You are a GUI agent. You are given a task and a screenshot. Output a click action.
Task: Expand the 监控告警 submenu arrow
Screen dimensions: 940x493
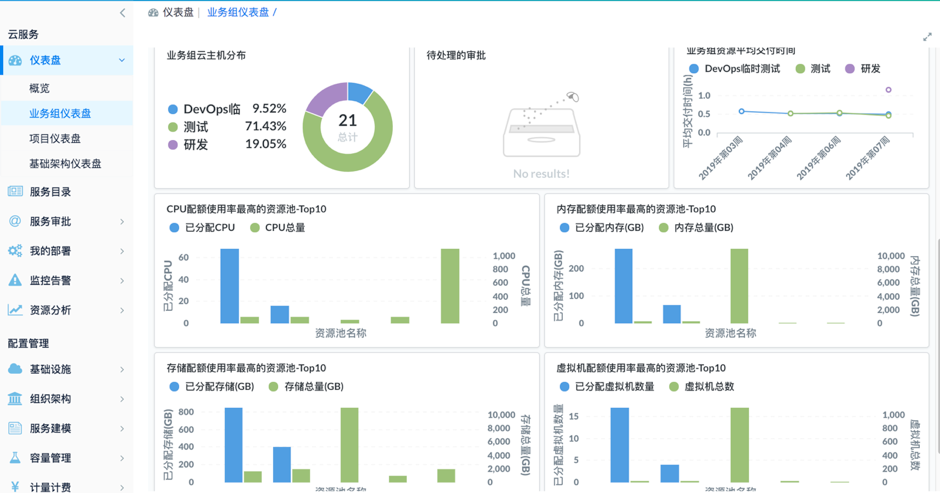click(x=122, y=280)
